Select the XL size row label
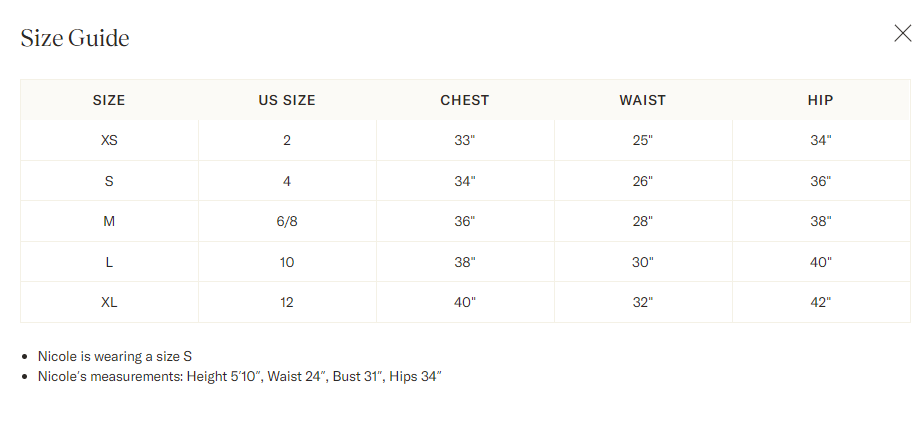 [x=109, y=302]
